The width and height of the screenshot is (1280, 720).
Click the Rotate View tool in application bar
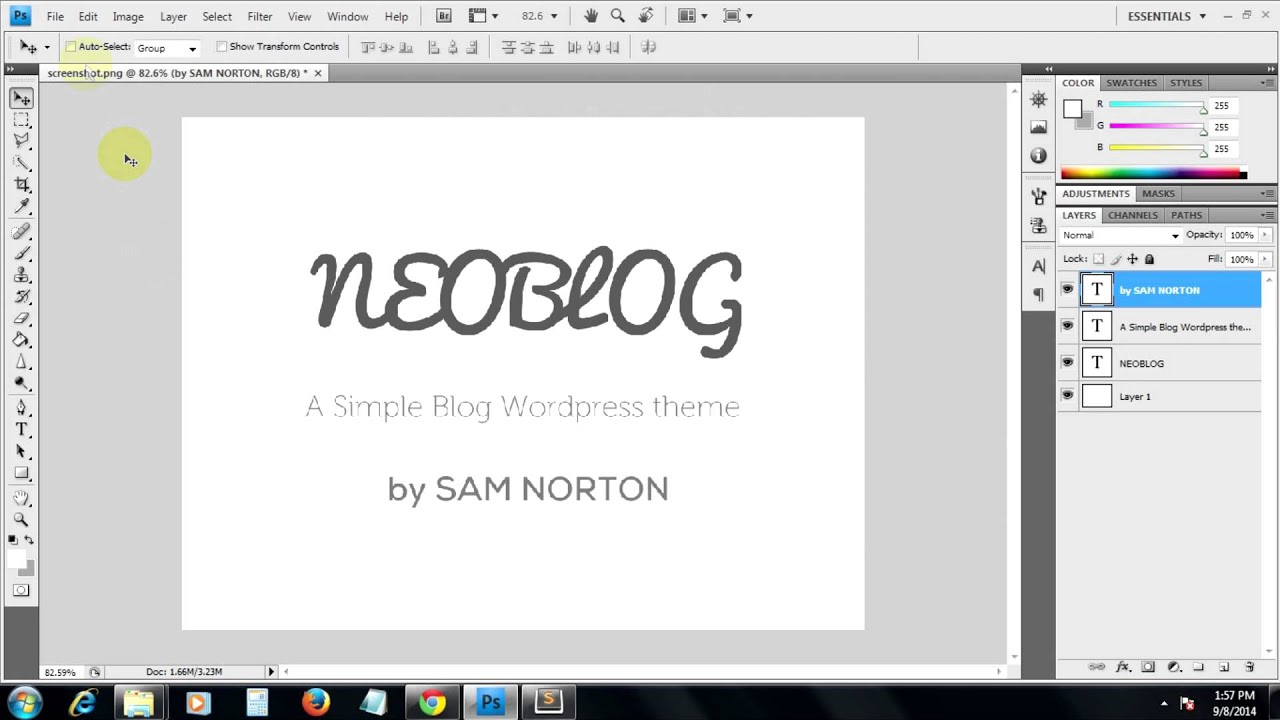[646, 16]
